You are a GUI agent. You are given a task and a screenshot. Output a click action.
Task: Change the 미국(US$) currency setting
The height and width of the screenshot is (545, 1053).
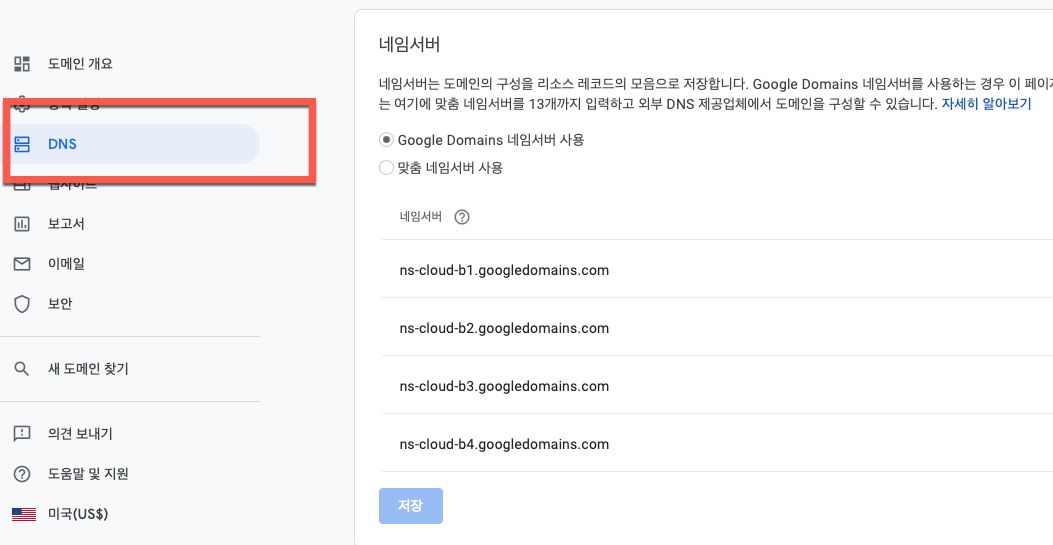click(x=78, y=515)
